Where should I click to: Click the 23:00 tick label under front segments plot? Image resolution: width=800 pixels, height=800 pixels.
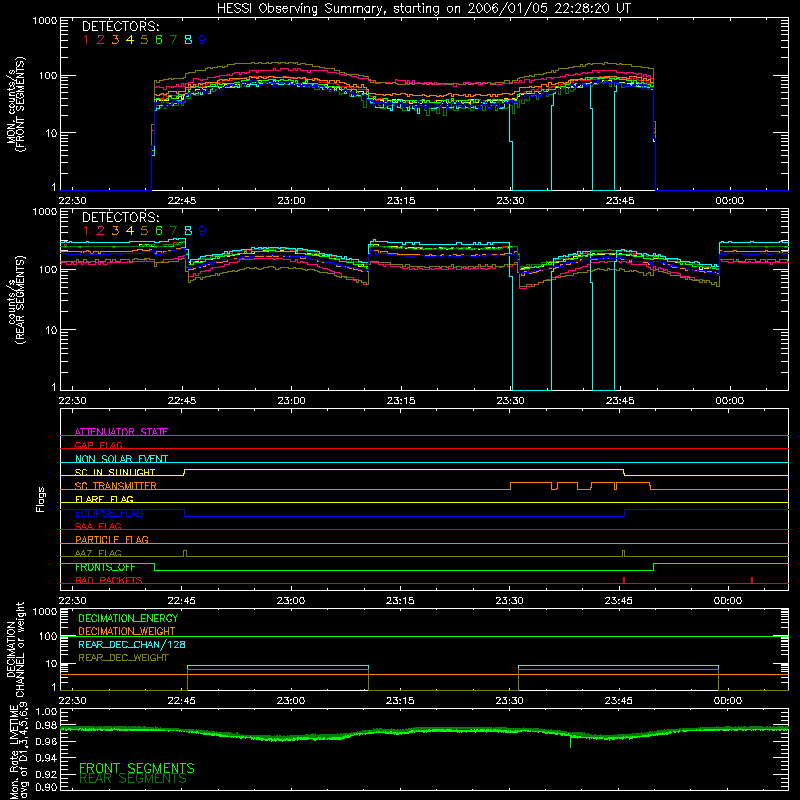pos(291,201)
